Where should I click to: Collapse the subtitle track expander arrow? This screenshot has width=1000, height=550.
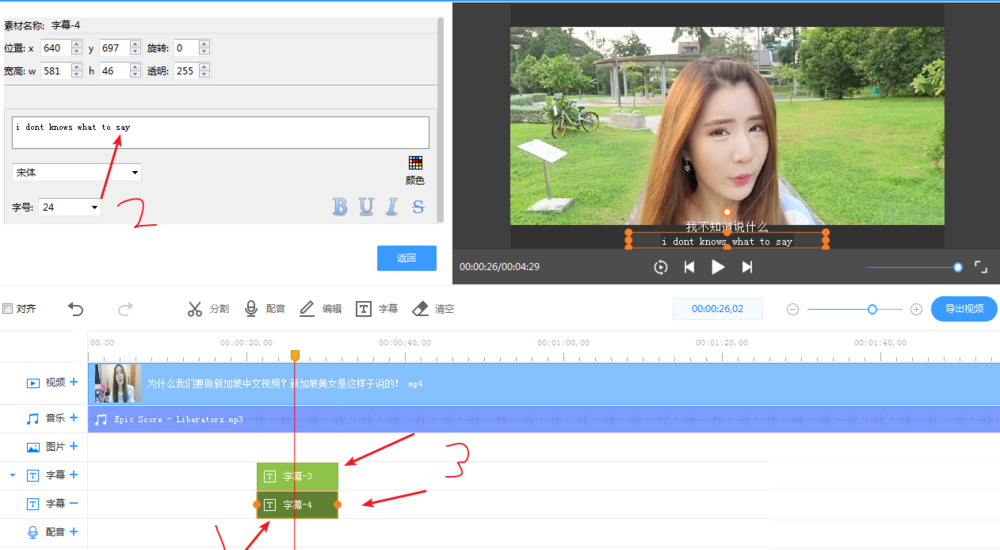click(x=13, y=476)
